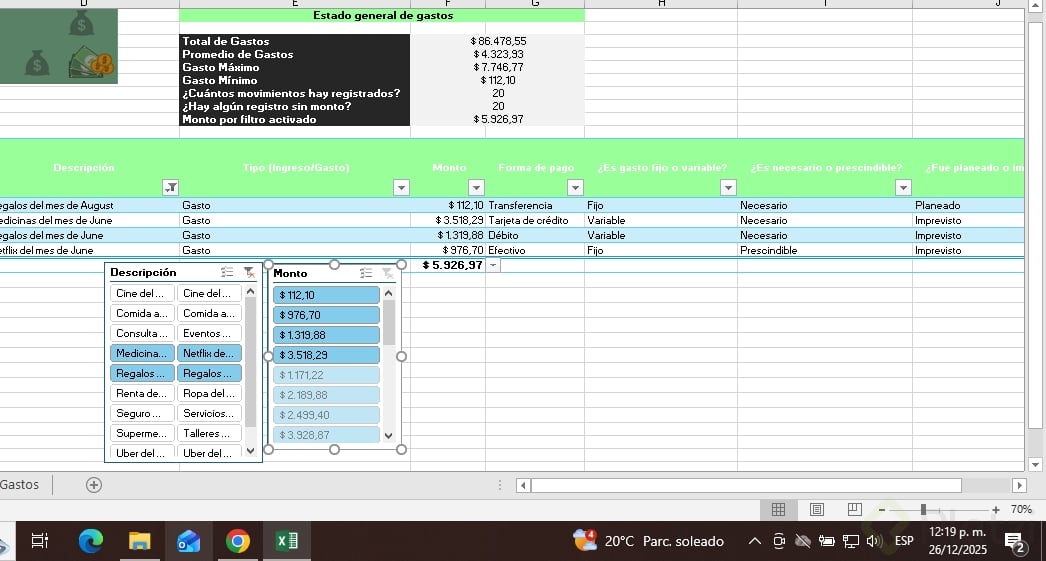Toggle Seguro... item in Descripción slicer
The height and width of the screenshot is (561, 1046).
tap(142, 413)
